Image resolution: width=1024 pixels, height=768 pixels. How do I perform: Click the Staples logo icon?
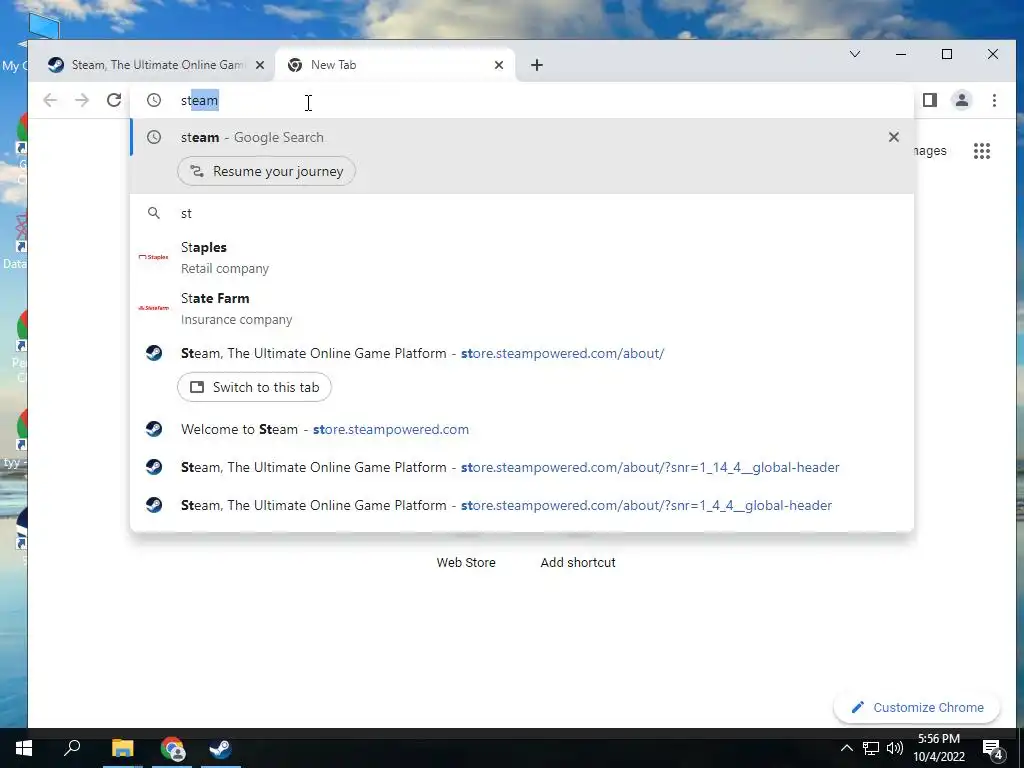[153, 257]
